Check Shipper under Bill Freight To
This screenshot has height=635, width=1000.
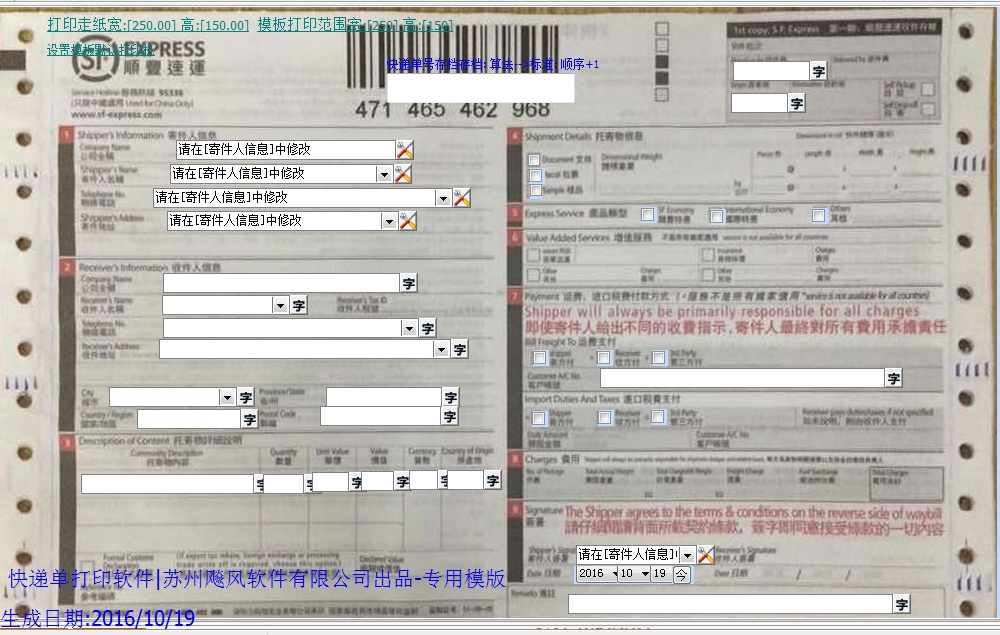coord(539,358)
